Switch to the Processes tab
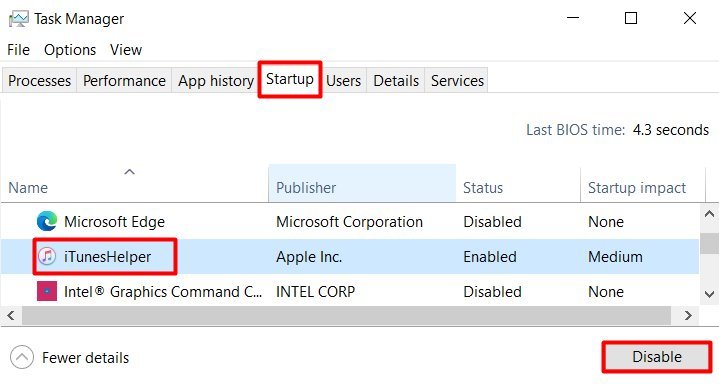The width and height of the screenshot is (719, 384). tap(39, 81)
